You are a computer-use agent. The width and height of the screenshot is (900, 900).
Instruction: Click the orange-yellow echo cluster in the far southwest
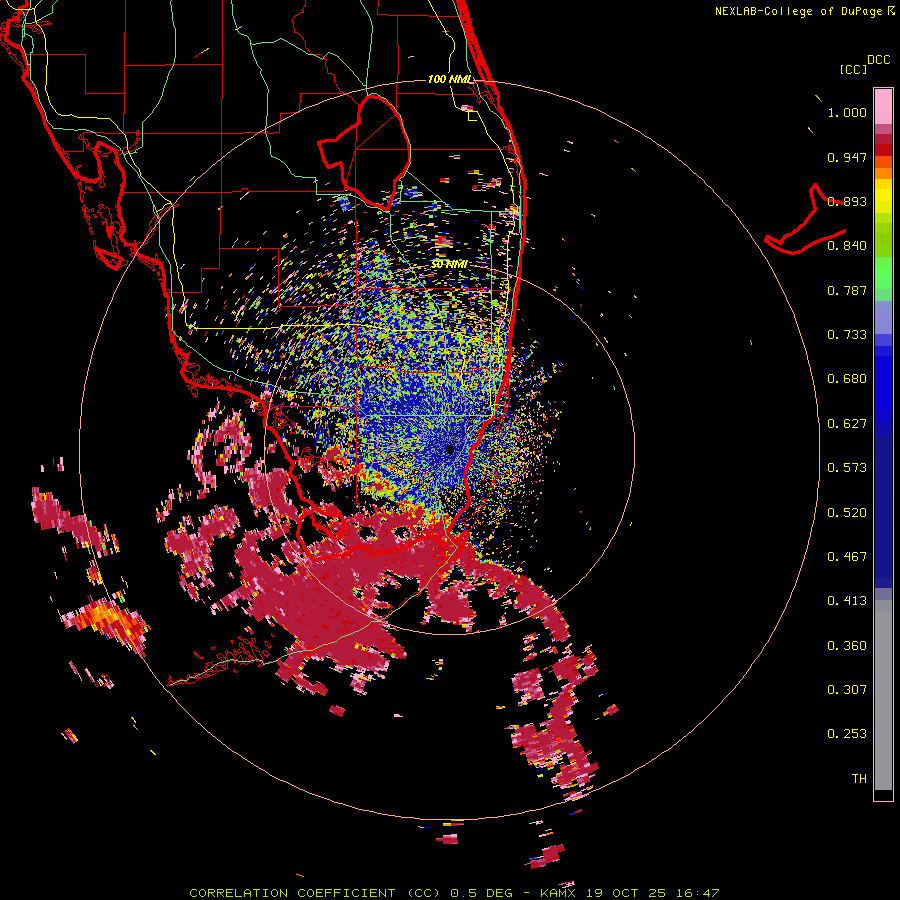tap(106, 622)
